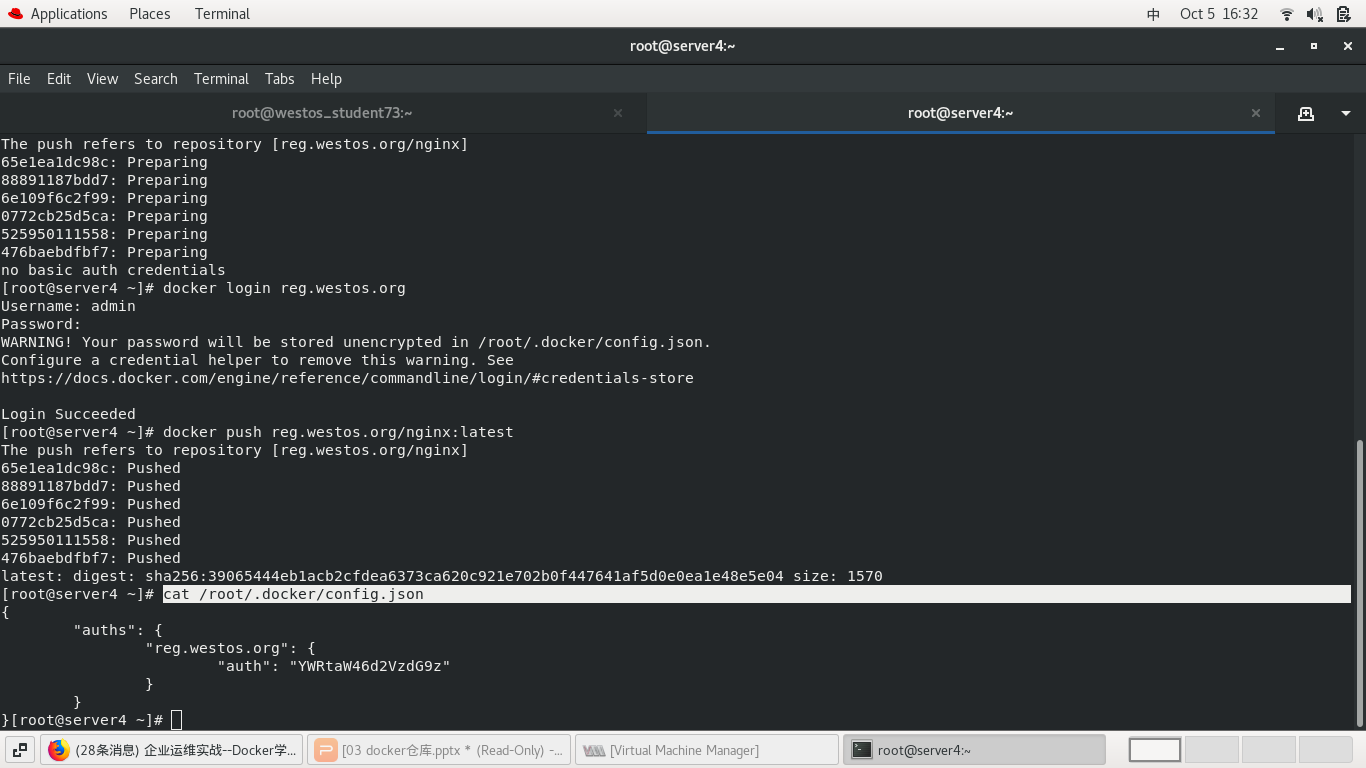The width and height of the screenshot is (1366, 768).
Task: Open the Help menu
Action: [x=326, y=79]
